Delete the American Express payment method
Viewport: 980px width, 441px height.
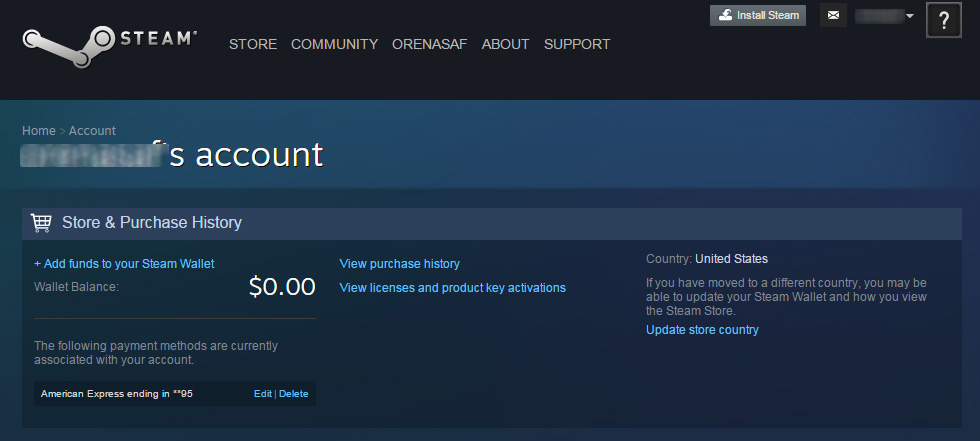294,394
